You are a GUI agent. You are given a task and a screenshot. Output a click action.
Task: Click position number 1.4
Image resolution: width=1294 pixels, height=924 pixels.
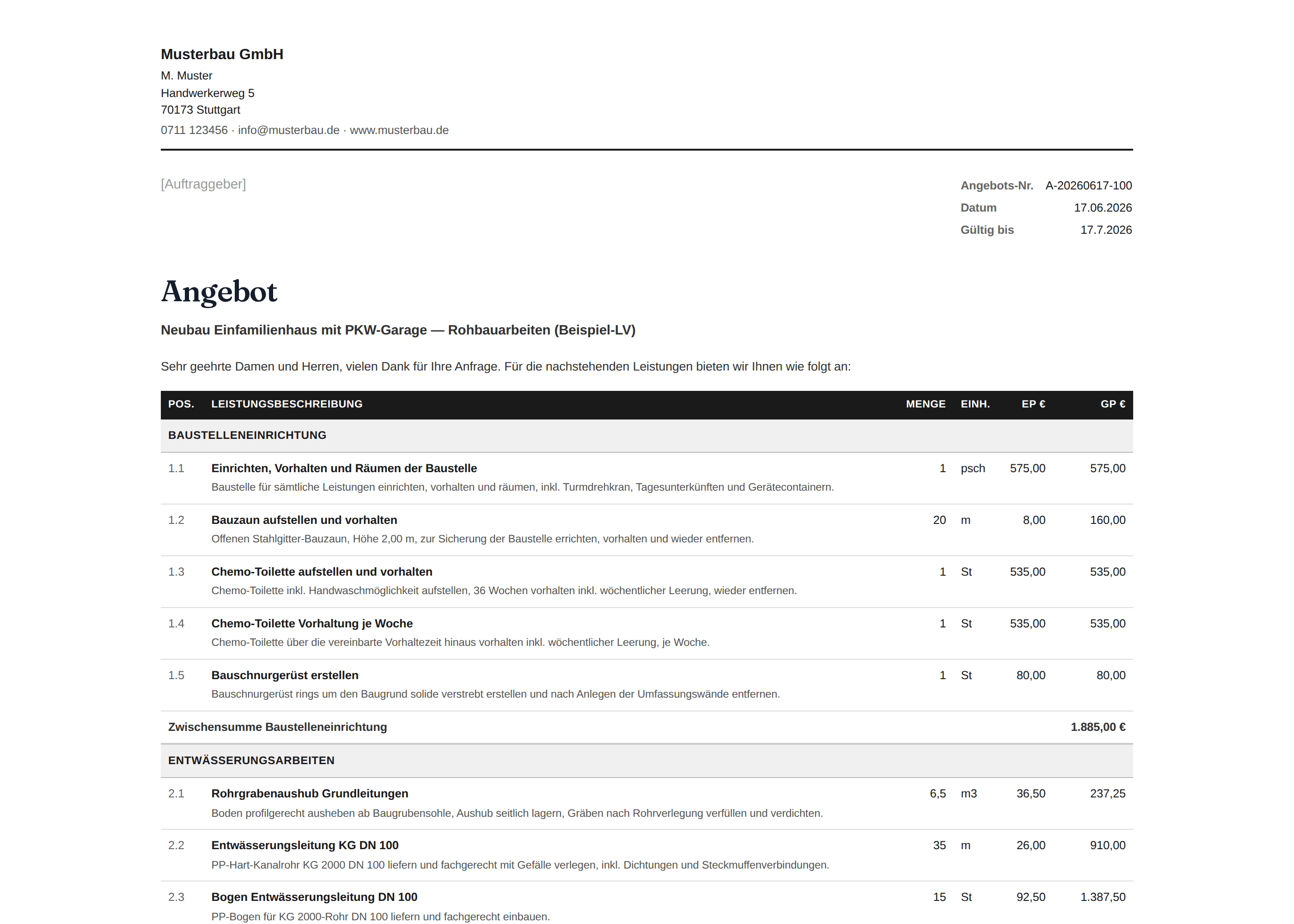pyautogui.click(x=176, y=624)
